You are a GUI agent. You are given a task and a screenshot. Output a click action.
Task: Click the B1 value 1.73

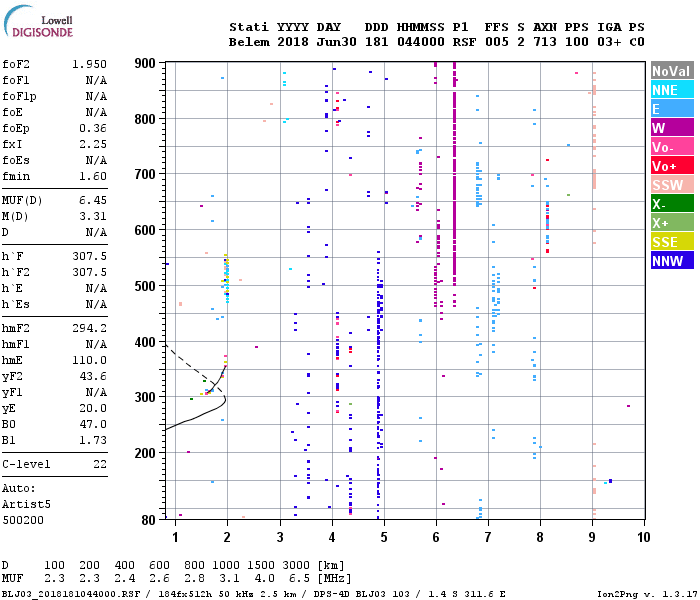pos(93,440)
